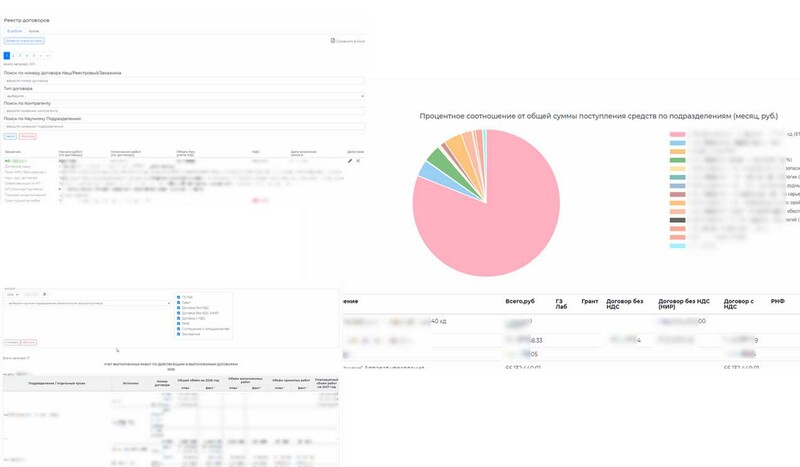This screenshot has height=467, width=800.
Task: Toggle the 'РНФ' checkbox
Action: click(x=179, y=324)
